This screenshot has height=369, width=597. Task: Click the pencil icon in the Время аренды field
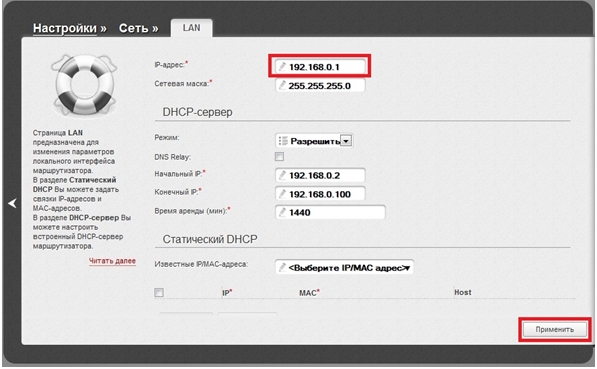click(282, 212)
